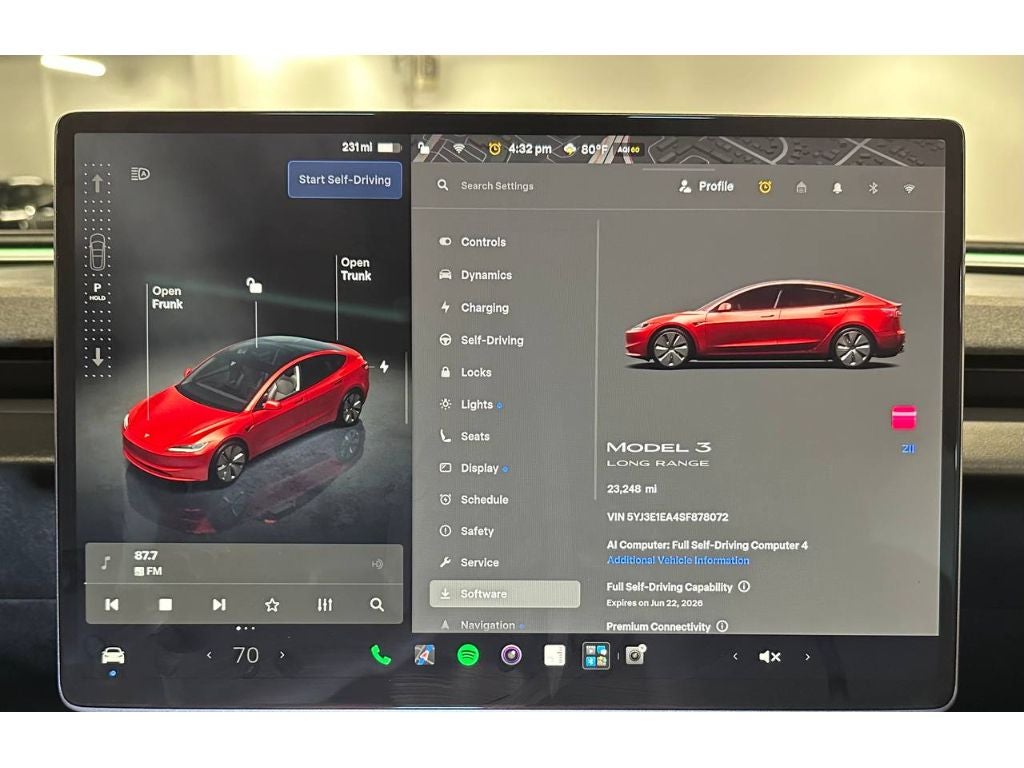Select the Software menu item

pos(504,594)
